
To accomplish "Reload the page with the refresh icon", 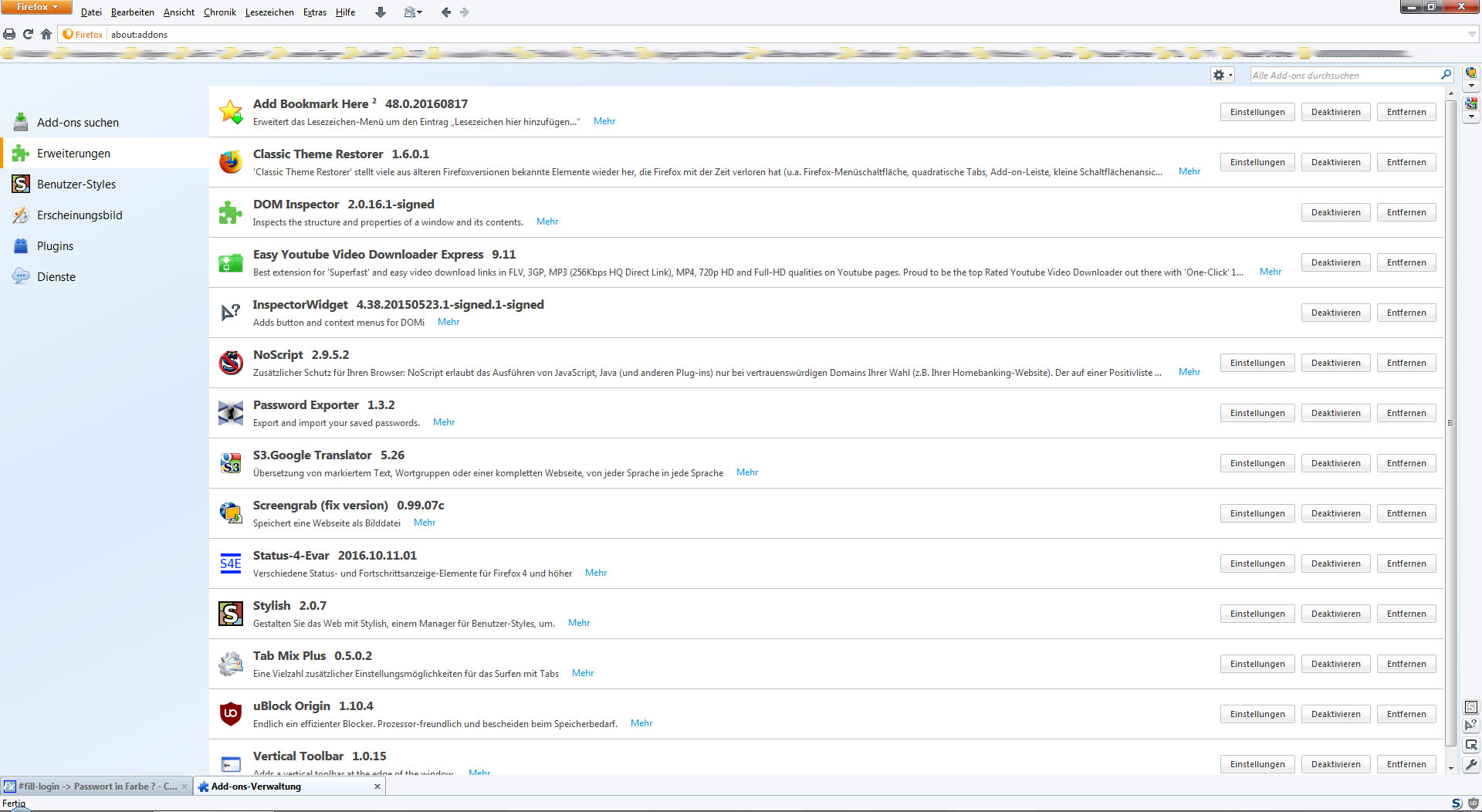I will click(28, 34).
